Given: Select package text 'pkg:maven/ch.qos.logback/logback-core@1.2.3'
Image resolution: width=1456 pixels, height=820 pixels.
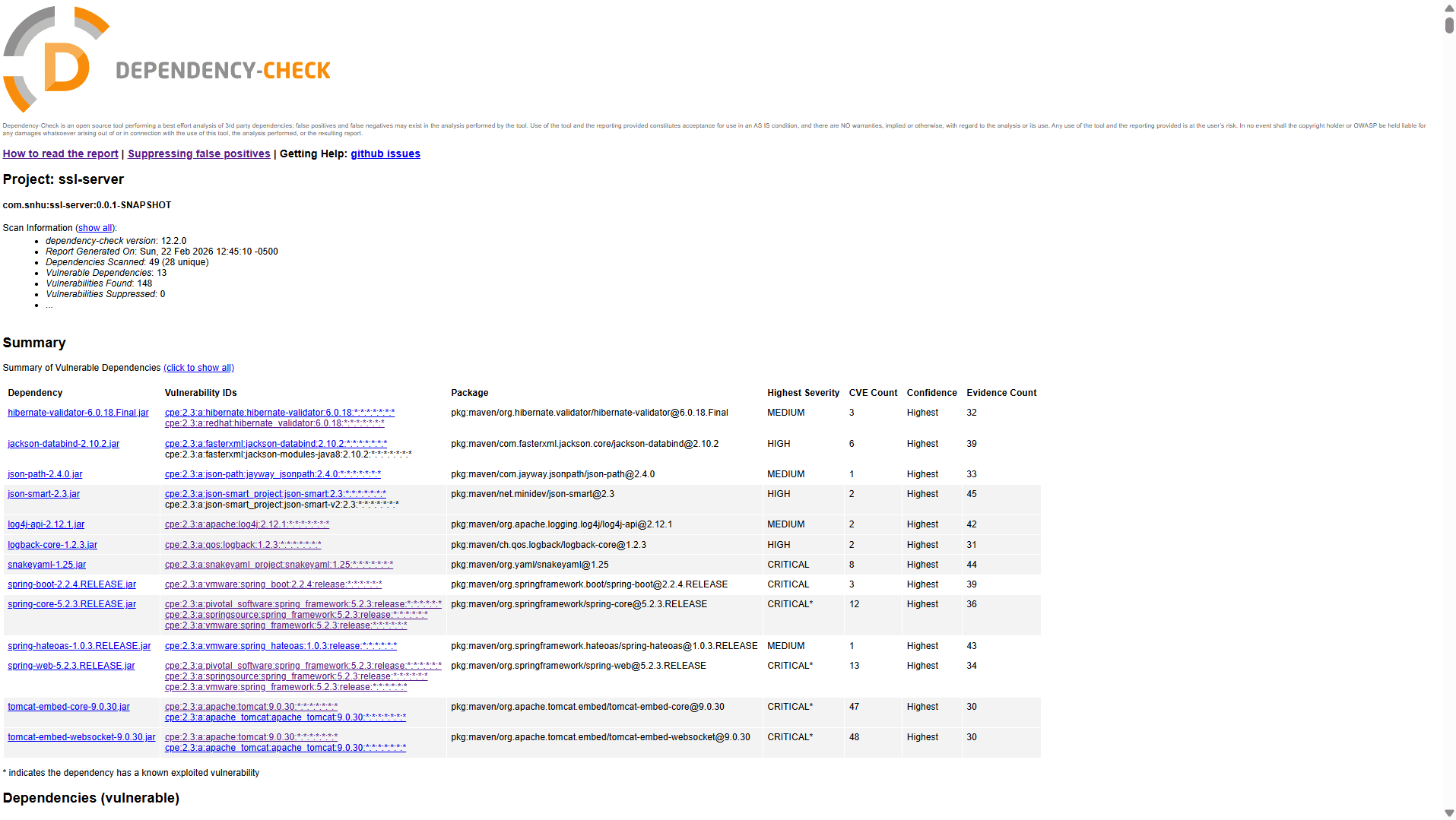Looking at the screenshot, I should 548,545.
